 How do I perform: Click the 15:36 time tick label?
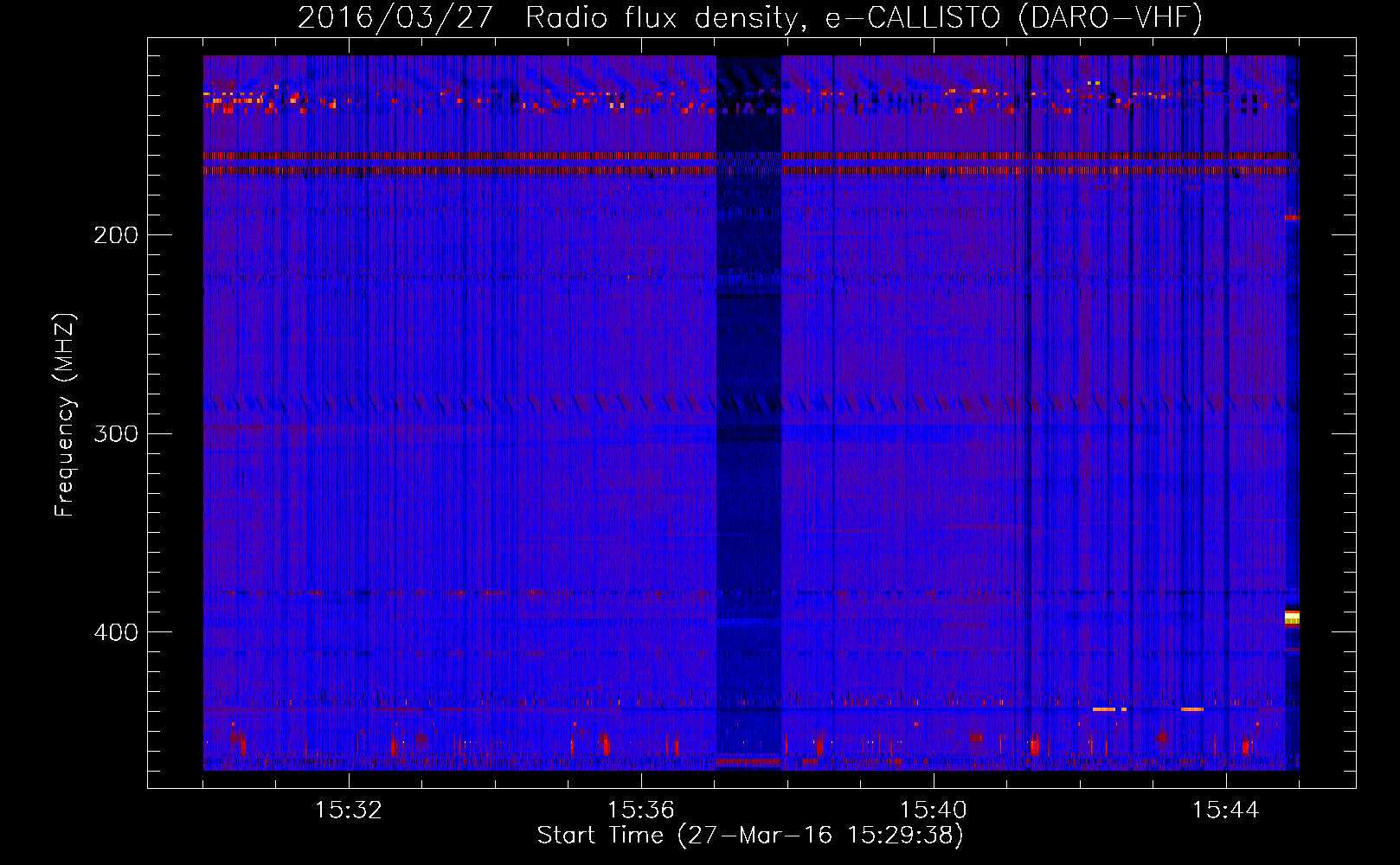(x=641, y=811)
